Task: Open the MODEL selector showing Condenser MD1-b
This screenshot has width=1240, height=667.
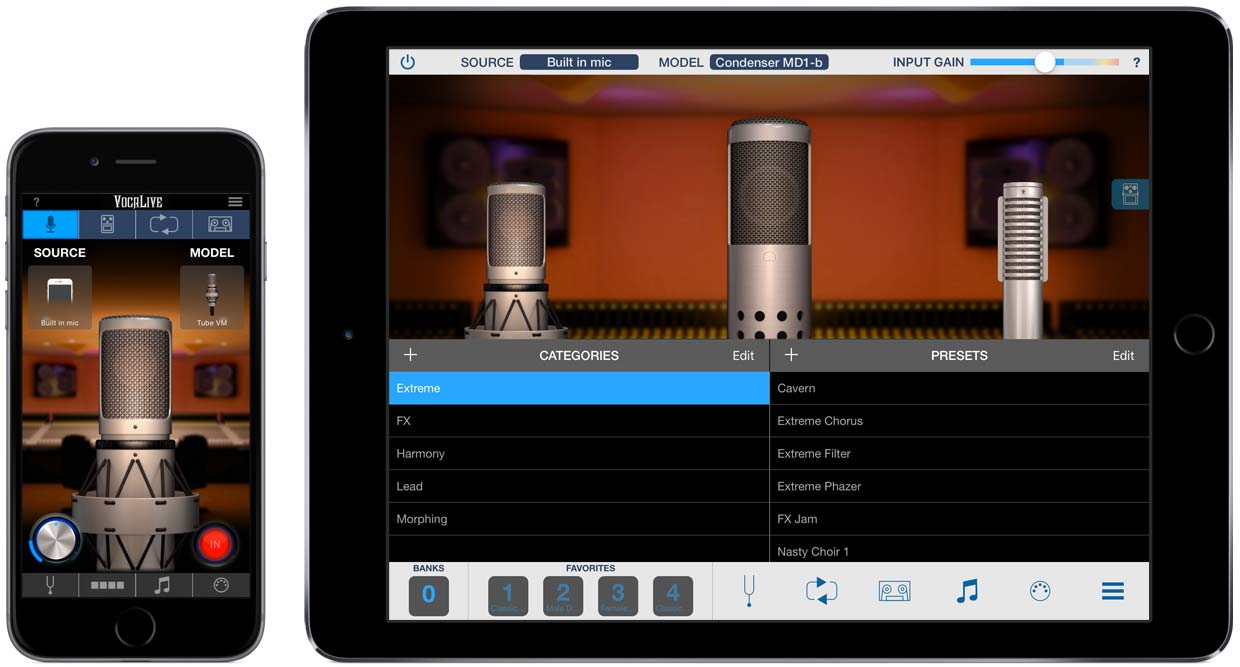Action: click(x=769, y=62)
